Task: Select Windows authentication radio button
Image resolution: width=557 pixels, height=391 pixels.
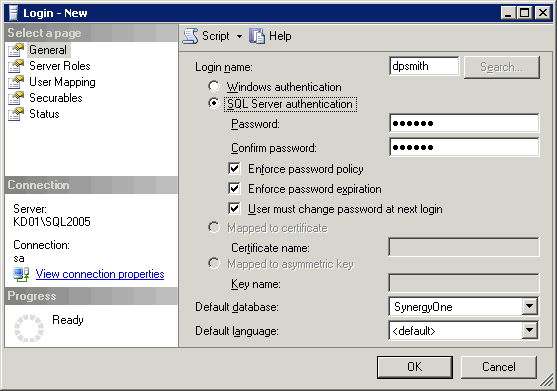Action: coord(214,86)
